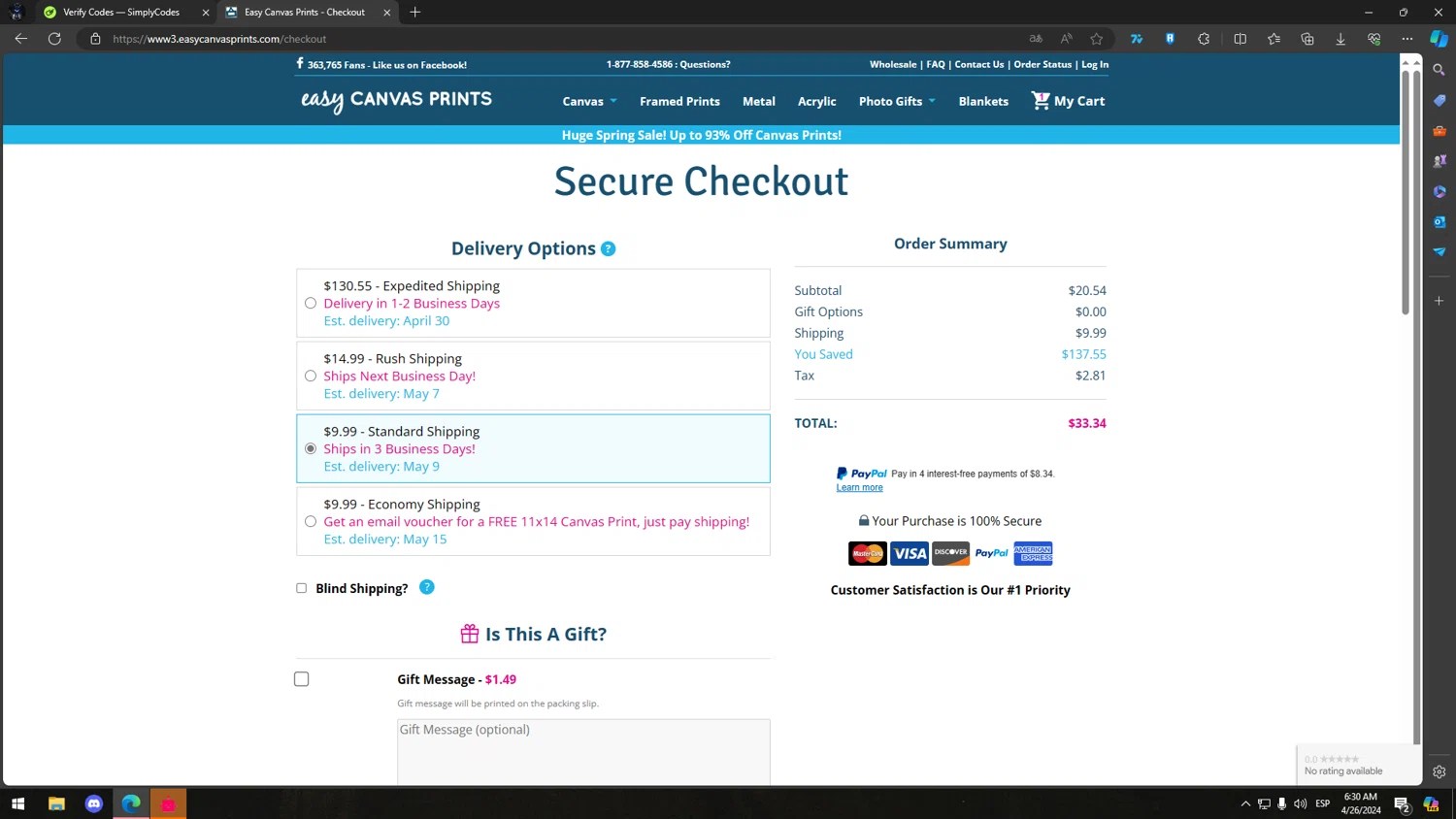The width and height of the screenshot is (1456, 819).
Task: Go back using the browser back arrow
Action: pos(20,39)
